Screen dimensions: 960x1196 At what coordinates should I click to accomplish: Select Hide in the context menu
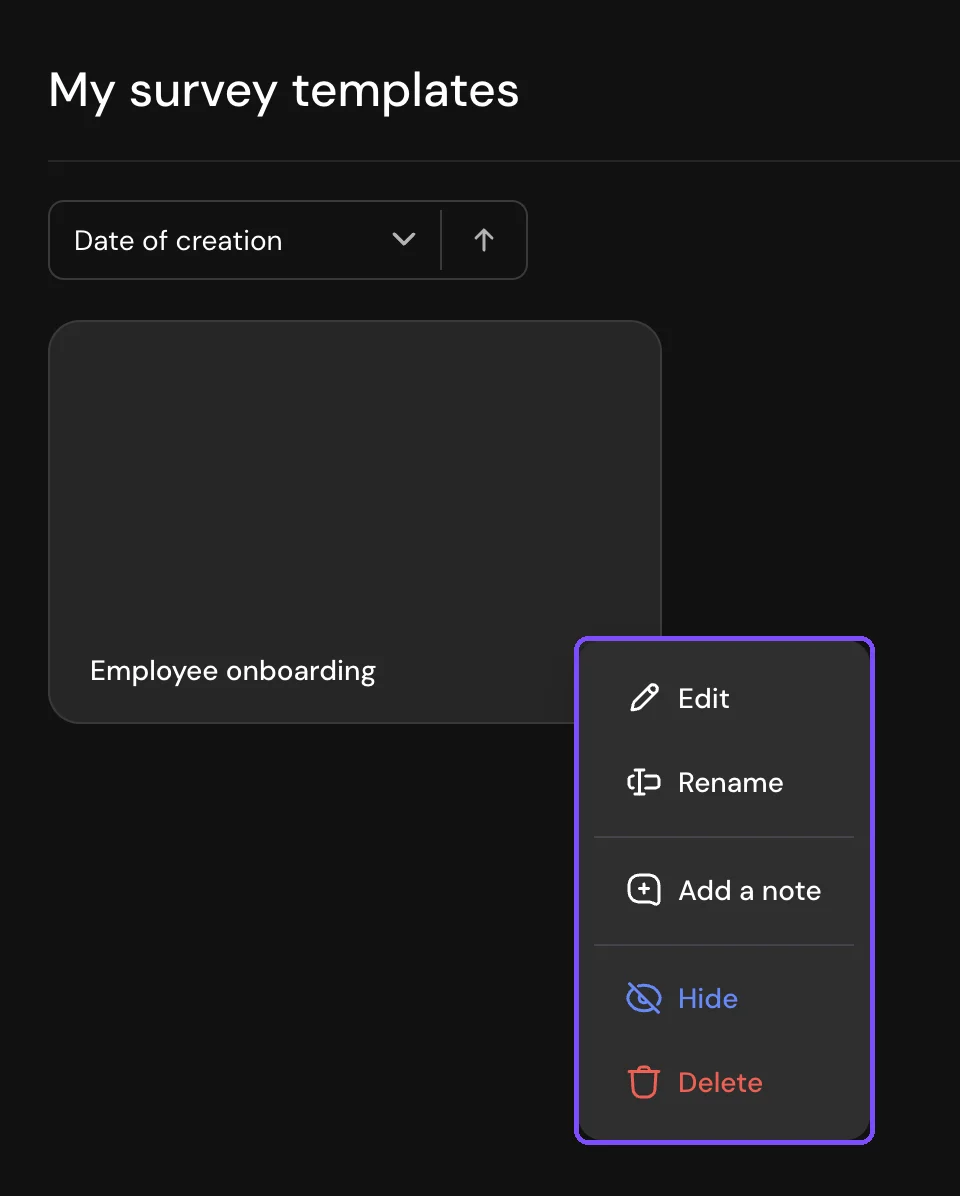724,998
